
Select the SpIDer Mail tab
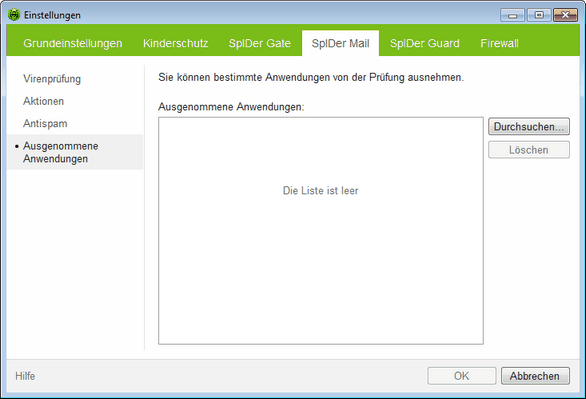point(340,43)
